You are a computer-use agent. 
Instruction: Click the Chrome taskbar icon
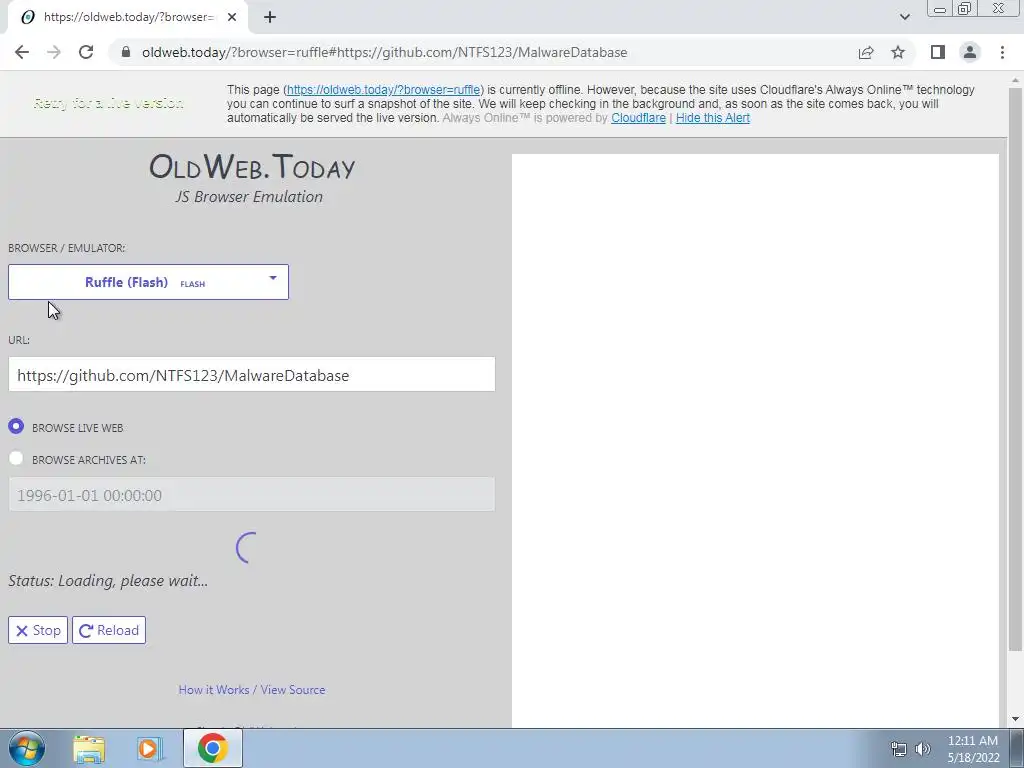coord(212,748)
